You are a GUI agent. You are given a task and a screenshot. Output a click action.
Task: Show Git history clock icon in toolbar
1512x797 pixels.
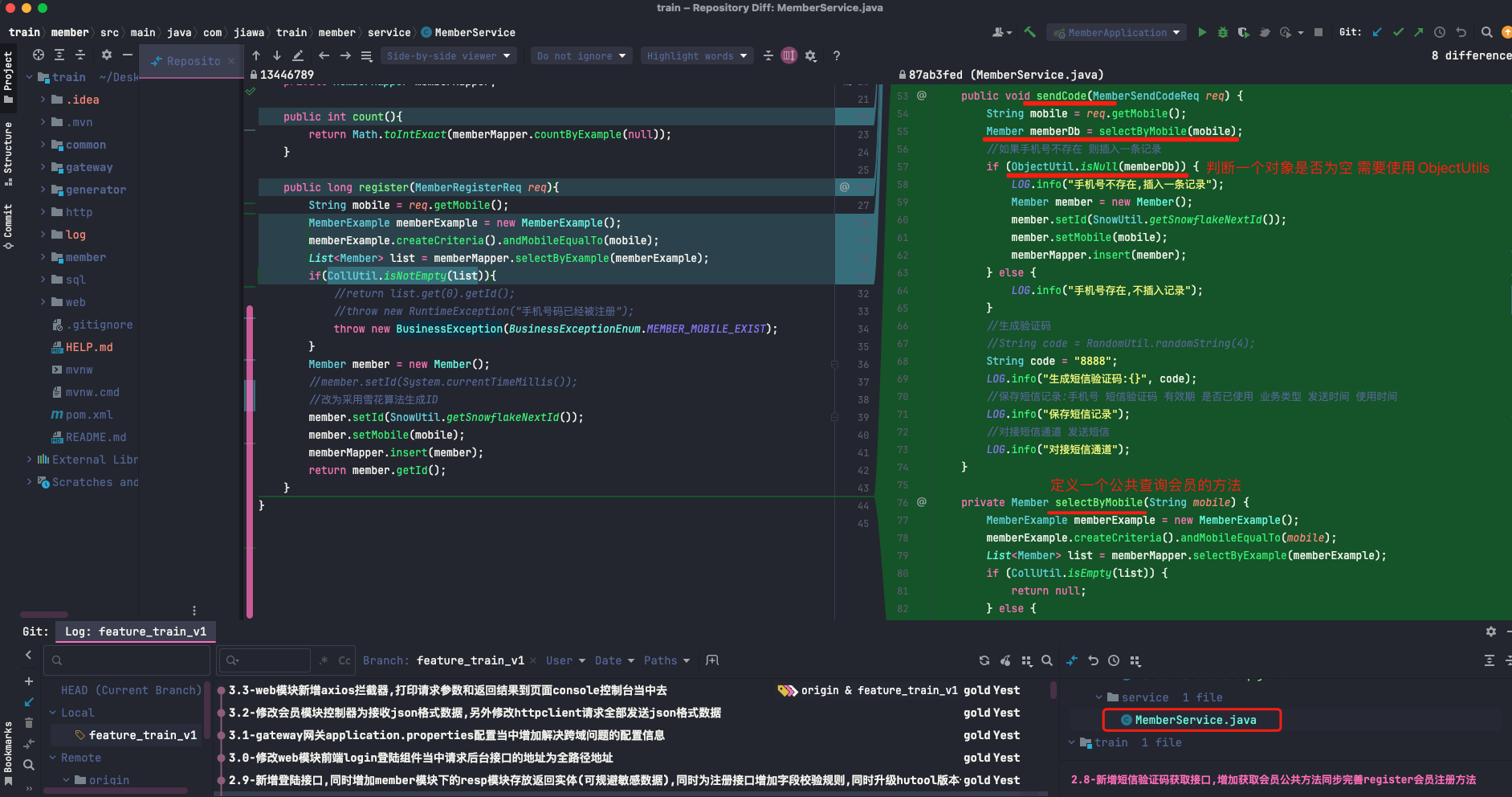(x=1440, y=32)
